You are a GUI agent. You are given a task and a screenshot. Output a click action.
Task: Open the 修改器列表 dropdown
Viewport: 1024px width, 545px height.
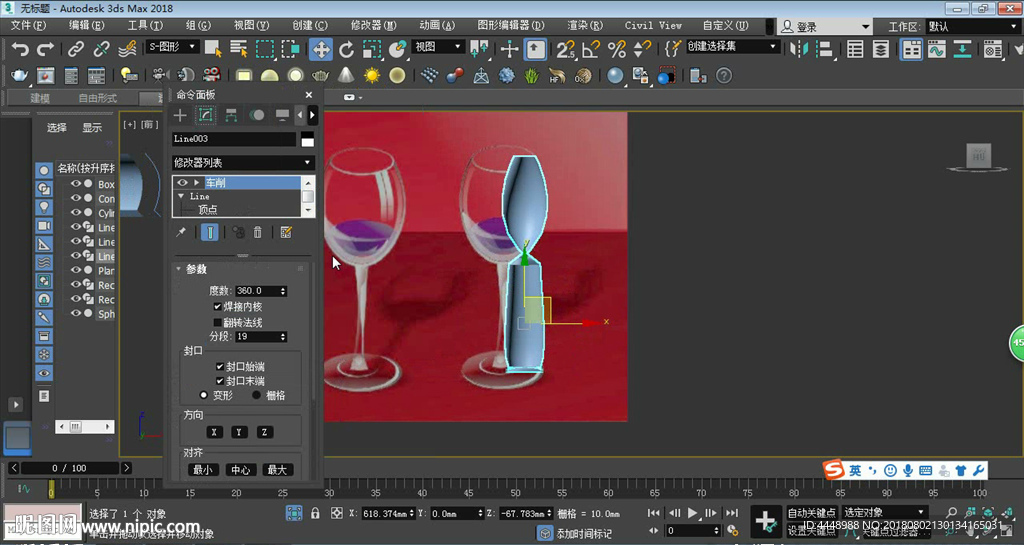(x=243, y=162)
